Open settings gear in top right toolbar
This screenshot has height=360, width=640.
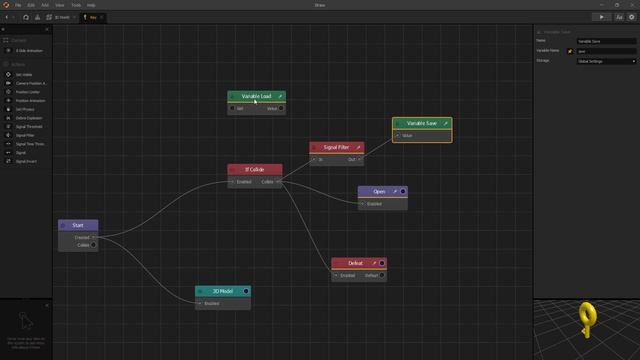[x=631, y=17]
